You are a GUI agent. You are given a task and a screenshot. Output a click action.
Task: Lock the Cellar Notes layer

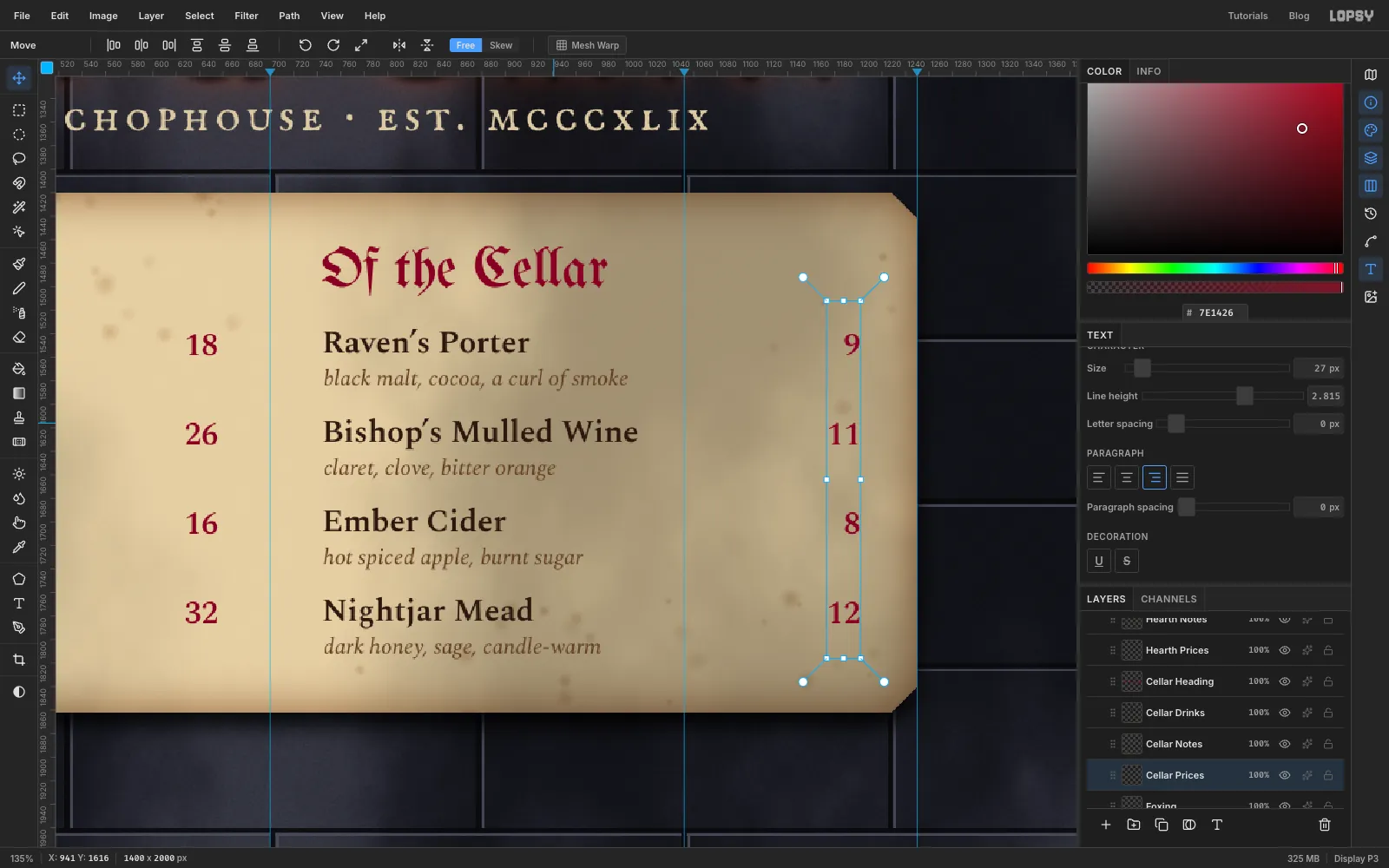tap(1328, 744)
